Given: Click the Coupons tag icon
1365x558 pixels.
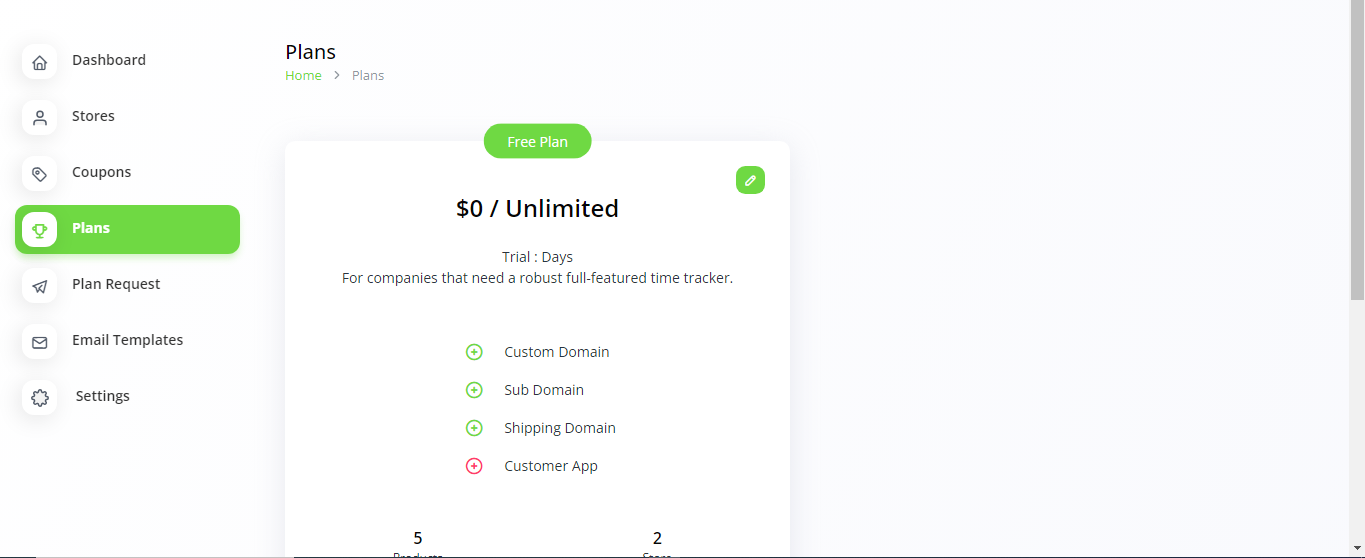Looking at the screenshot, I should pos(39,174).
